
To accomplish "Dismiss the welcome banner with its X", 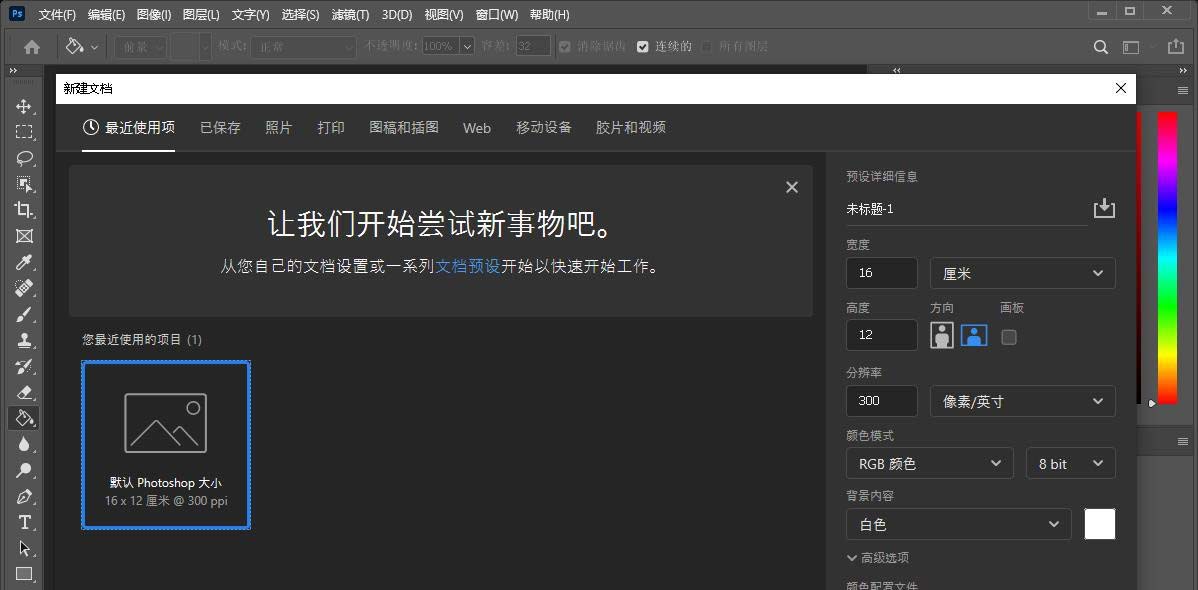I will (x=792, y=187).
